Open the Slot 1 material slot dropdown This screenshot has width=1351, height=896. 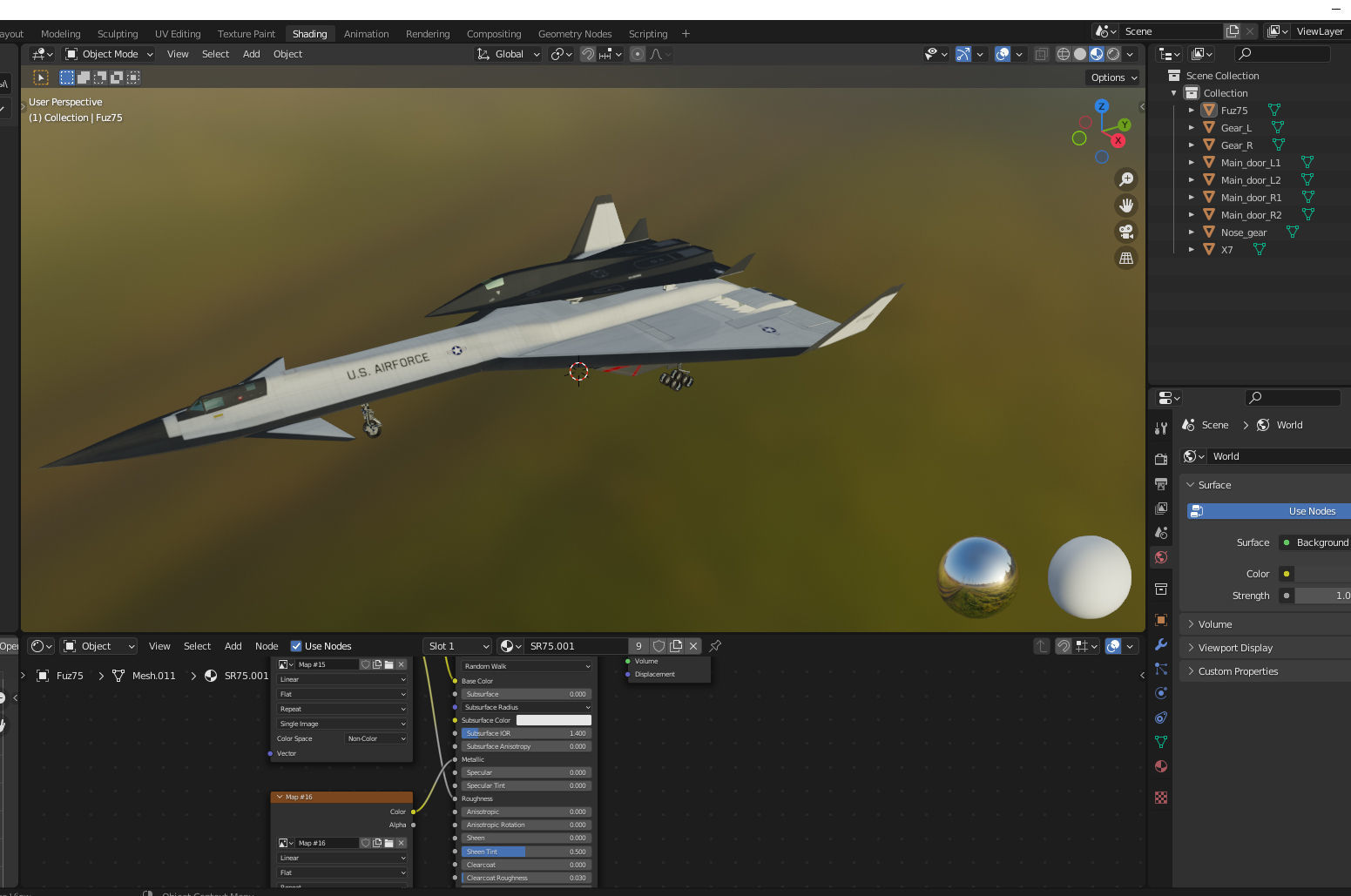coord(458,646)
